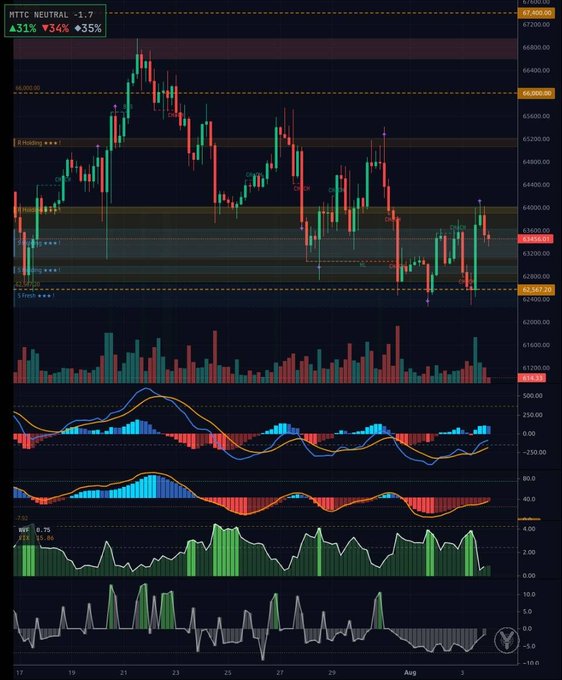Click the 27 date label on time axis
Screen dimensions: 562x680
(x=280, y=673)
